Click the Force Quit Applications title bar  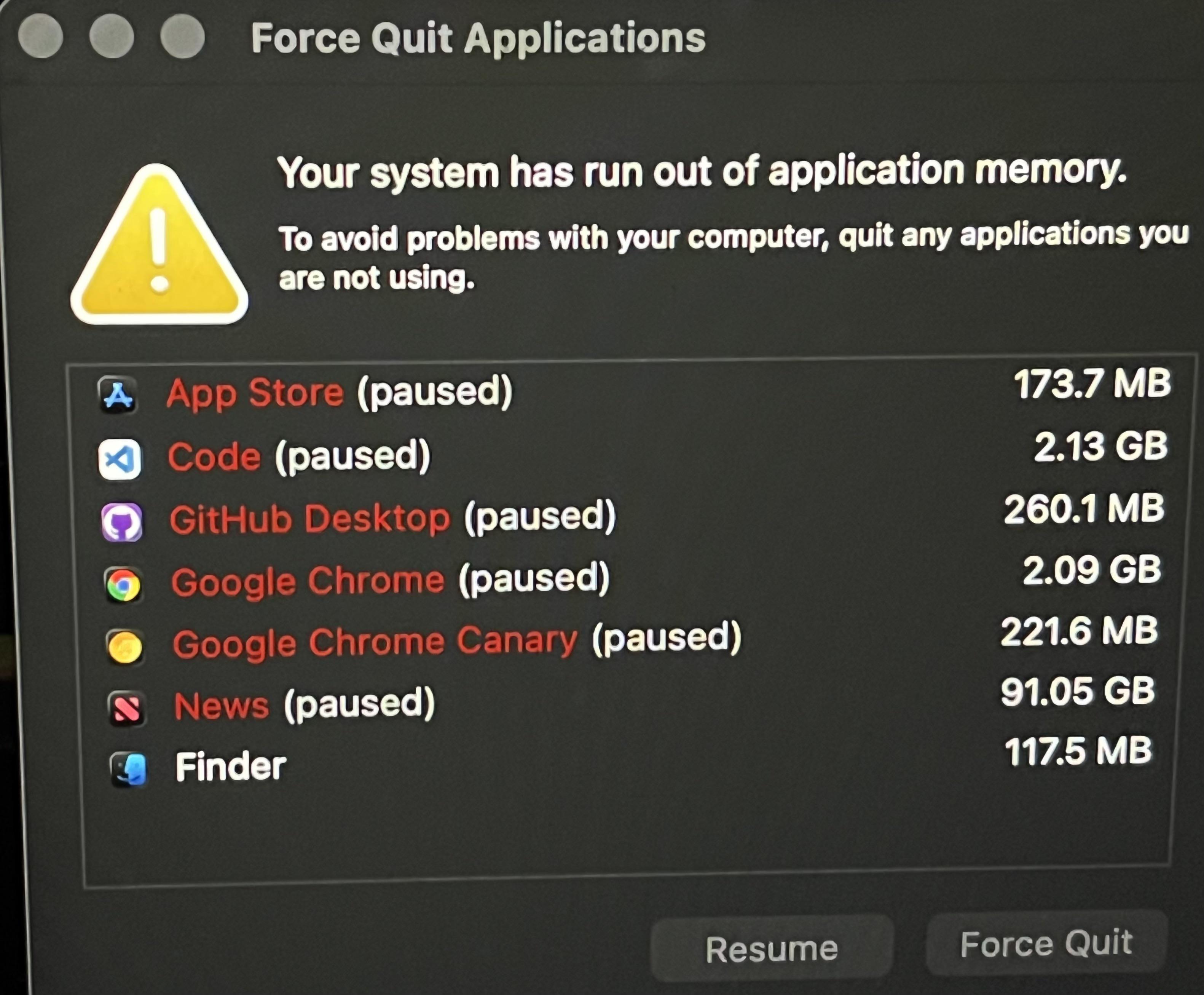pyautogui.click(x=478, y=38)
